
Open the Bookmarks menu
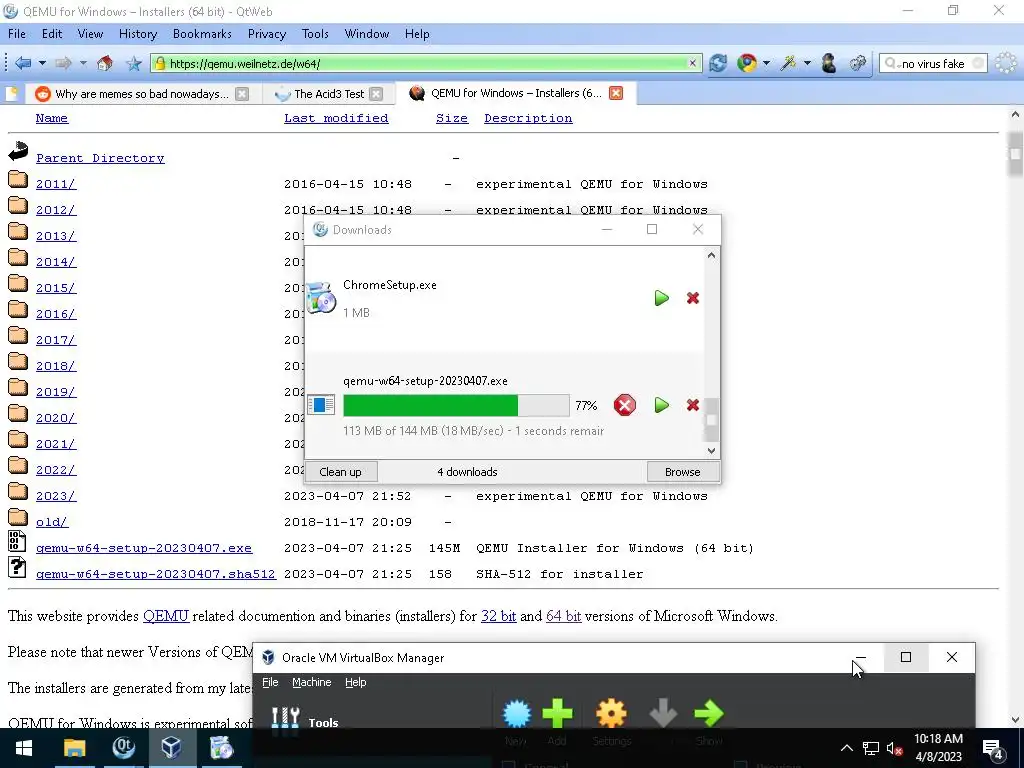click(202, 34)
